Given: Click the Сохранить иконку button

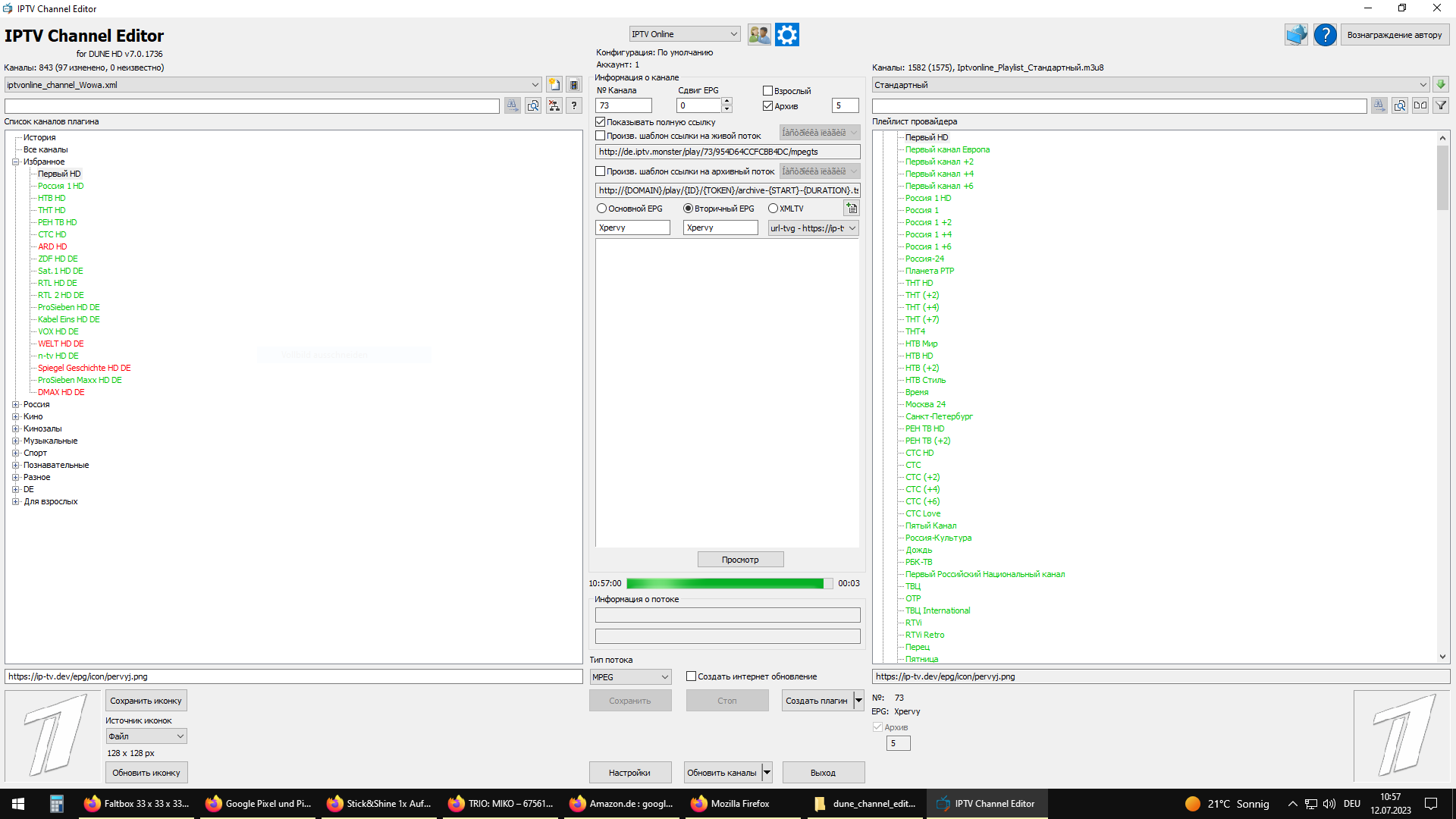Looking at the screenshot, I should pos(146,701).
